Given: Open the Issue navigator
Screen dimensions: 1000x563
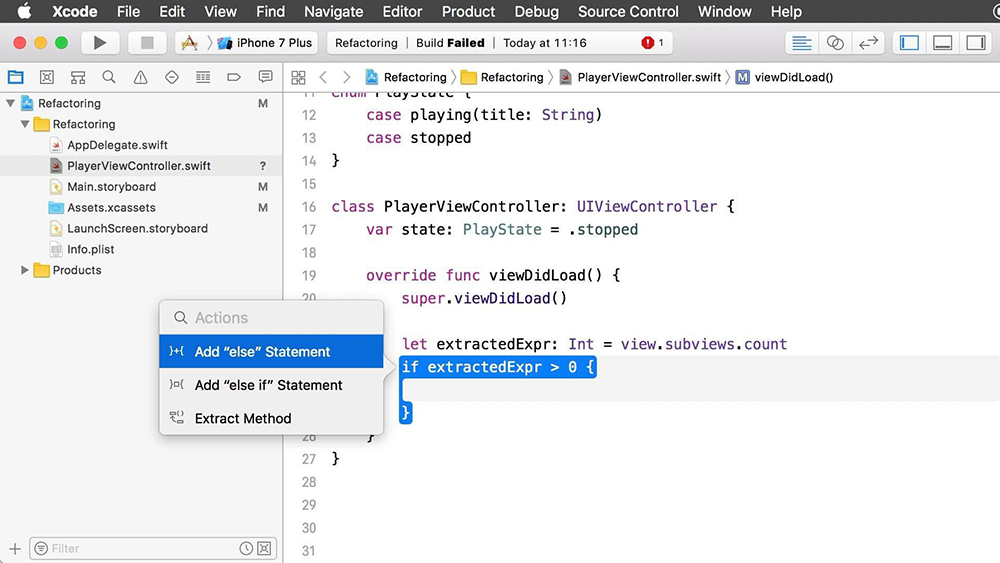Looking at the screenshot, I should coord(140,77).
